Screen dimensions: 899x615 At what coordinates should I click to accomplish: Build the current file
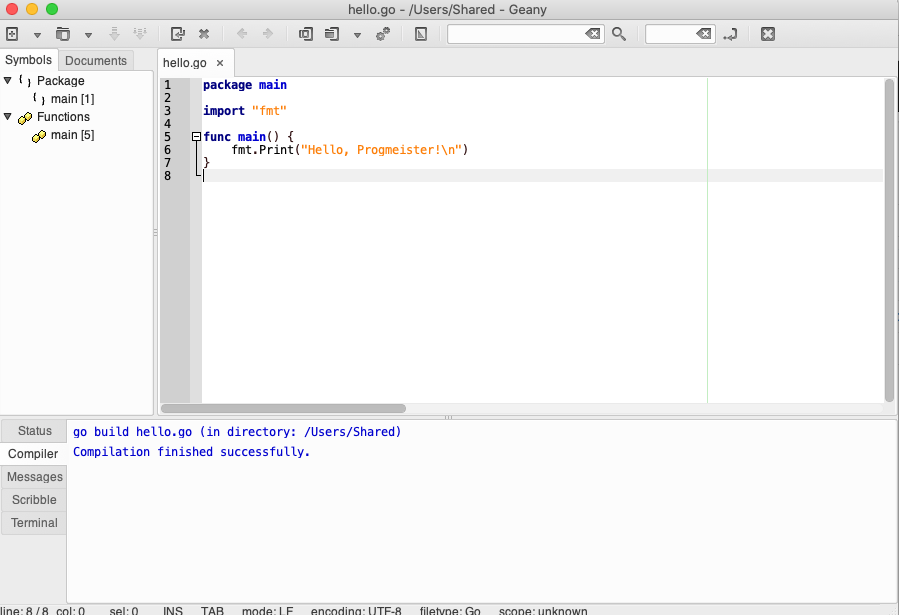pyautogui.click(x=332, y=34)
